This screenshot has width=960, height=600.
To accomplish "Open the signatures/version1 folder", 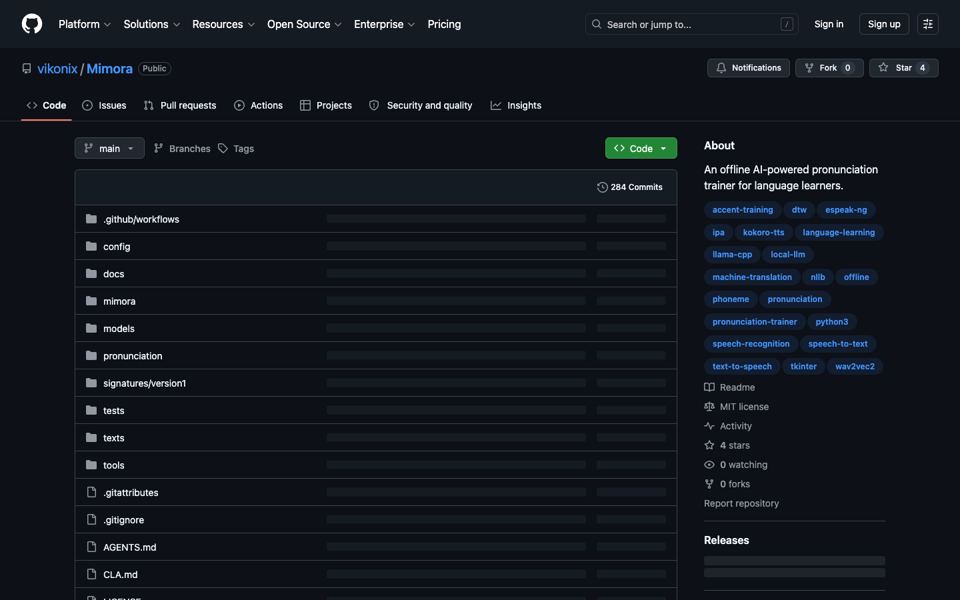I will [x=144, y=383].
